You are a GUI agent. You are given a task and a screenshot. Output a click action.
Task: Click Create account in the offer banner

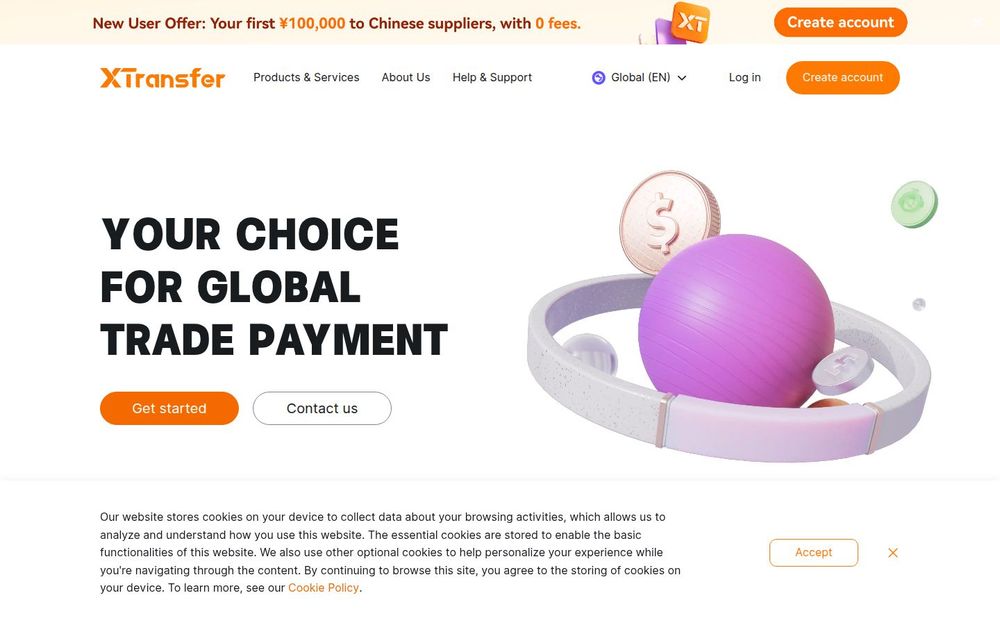pos(841,22)
